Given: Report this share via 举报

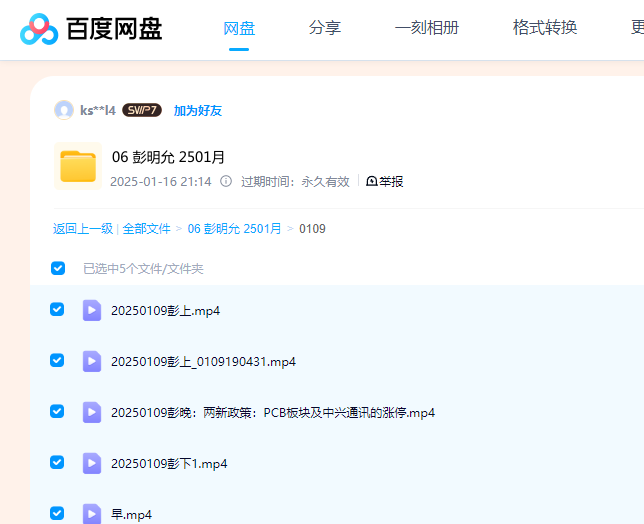Looking at the screenshot, I should click(384, 181).
